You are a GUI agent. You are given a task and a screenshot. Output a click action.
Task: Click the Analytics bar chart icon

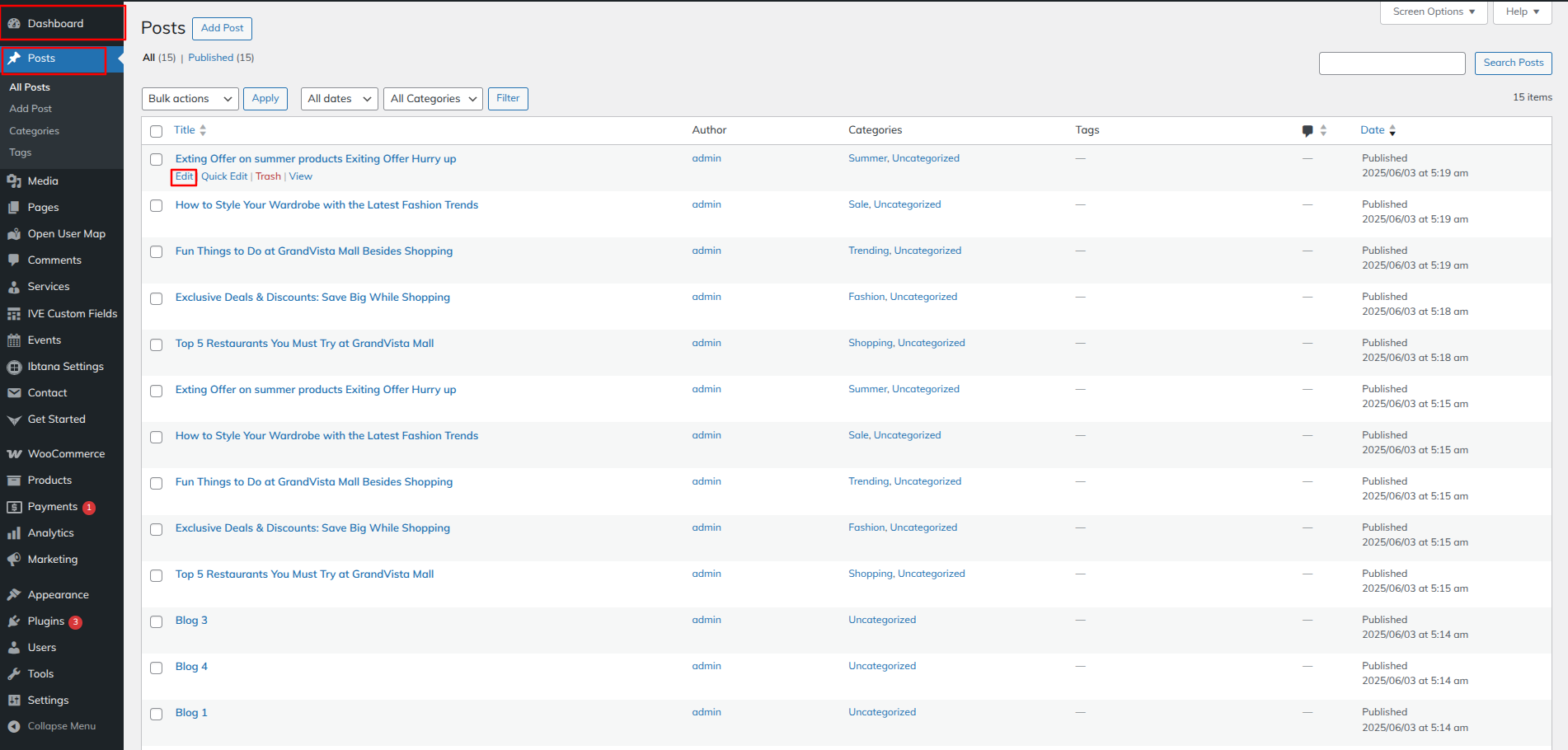14,533
